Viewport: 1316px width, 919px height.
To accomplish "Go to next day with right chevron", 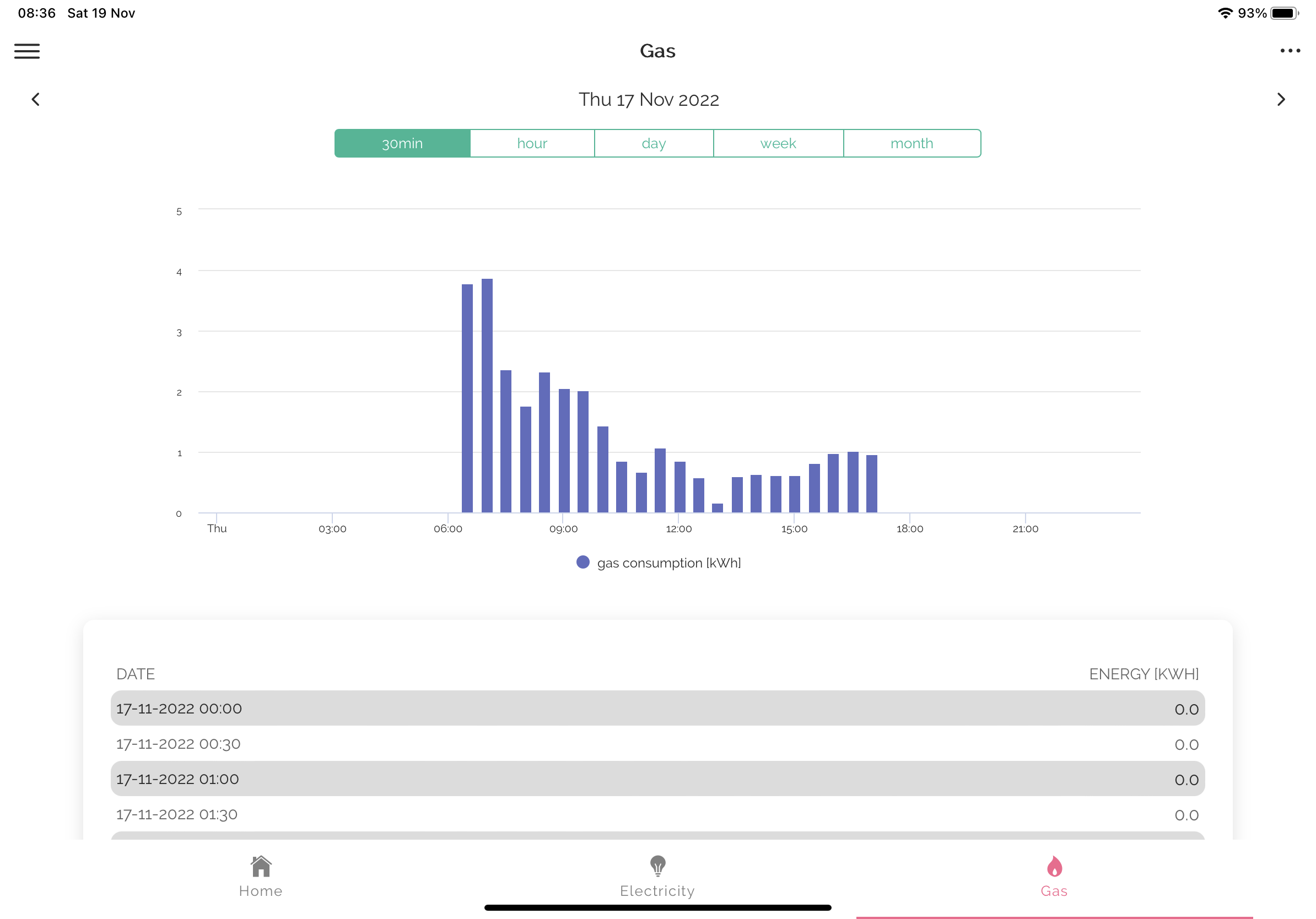I will pyautogui.click(x=1281, y=100).
